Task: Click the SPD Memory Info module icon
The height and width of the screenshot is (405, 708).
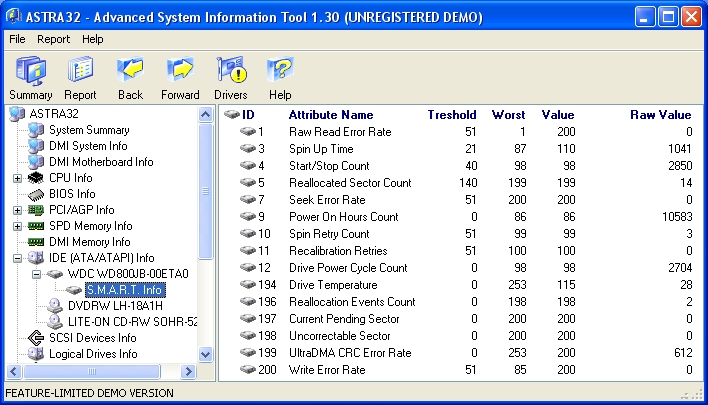Action: coord(36,226)
